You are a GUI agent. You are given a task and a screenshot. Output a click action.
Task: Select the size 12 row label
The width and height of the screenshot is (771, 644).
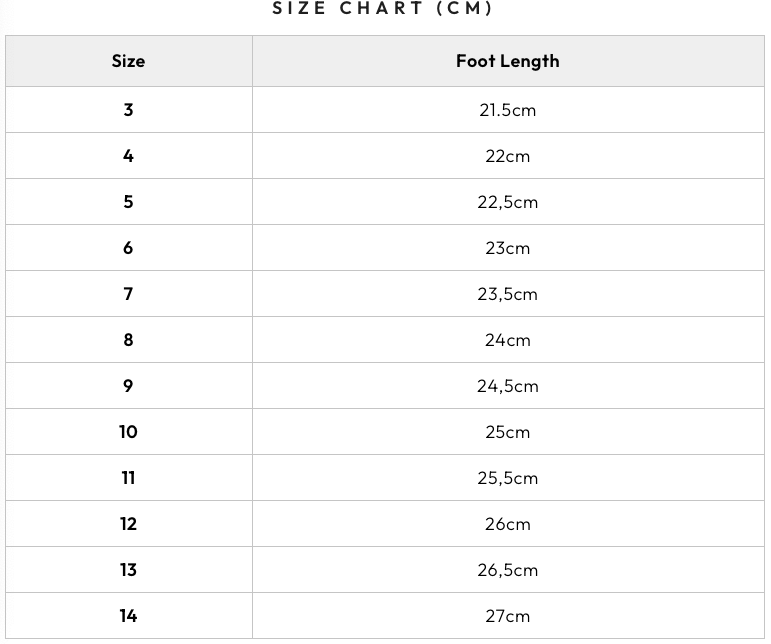click(128, 524)
